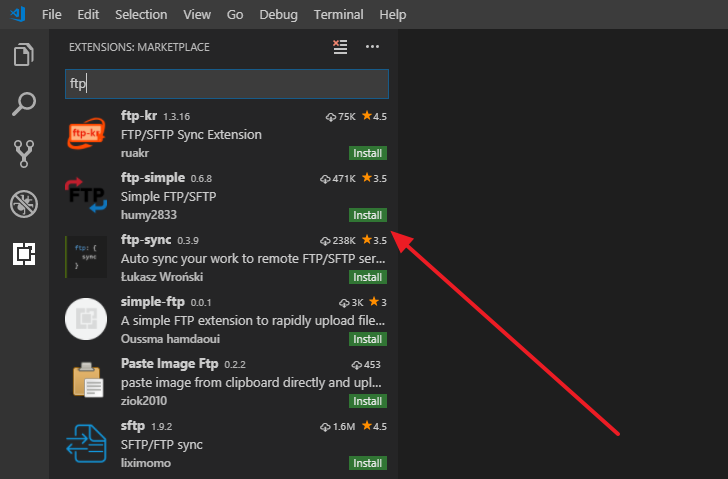
Task: Click the ftp-simple 471K download count
Action: tap(338, 179)
